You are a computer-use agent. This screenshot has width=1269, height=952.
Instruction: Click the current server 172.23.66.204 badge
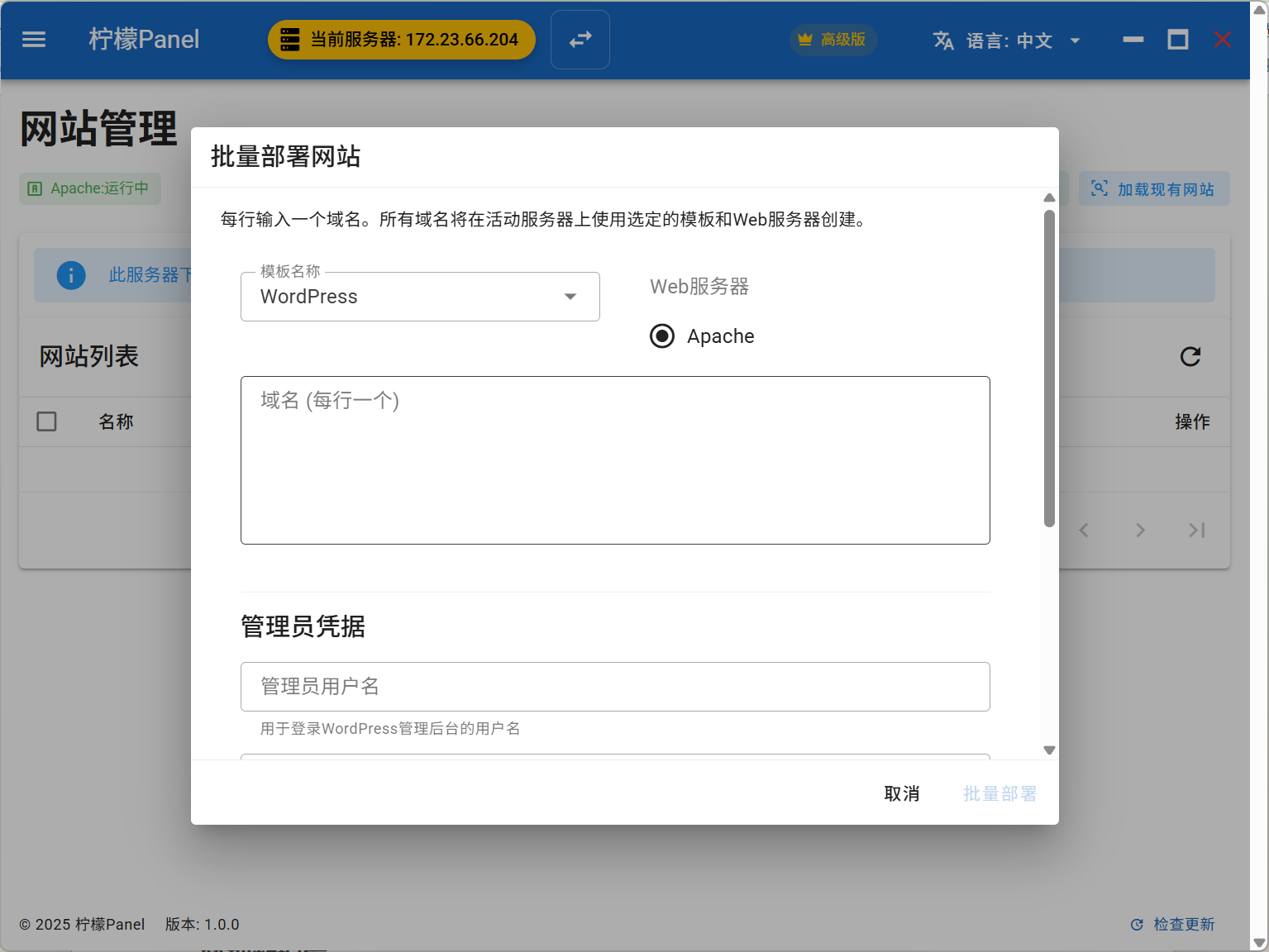[x=402, y=40]
